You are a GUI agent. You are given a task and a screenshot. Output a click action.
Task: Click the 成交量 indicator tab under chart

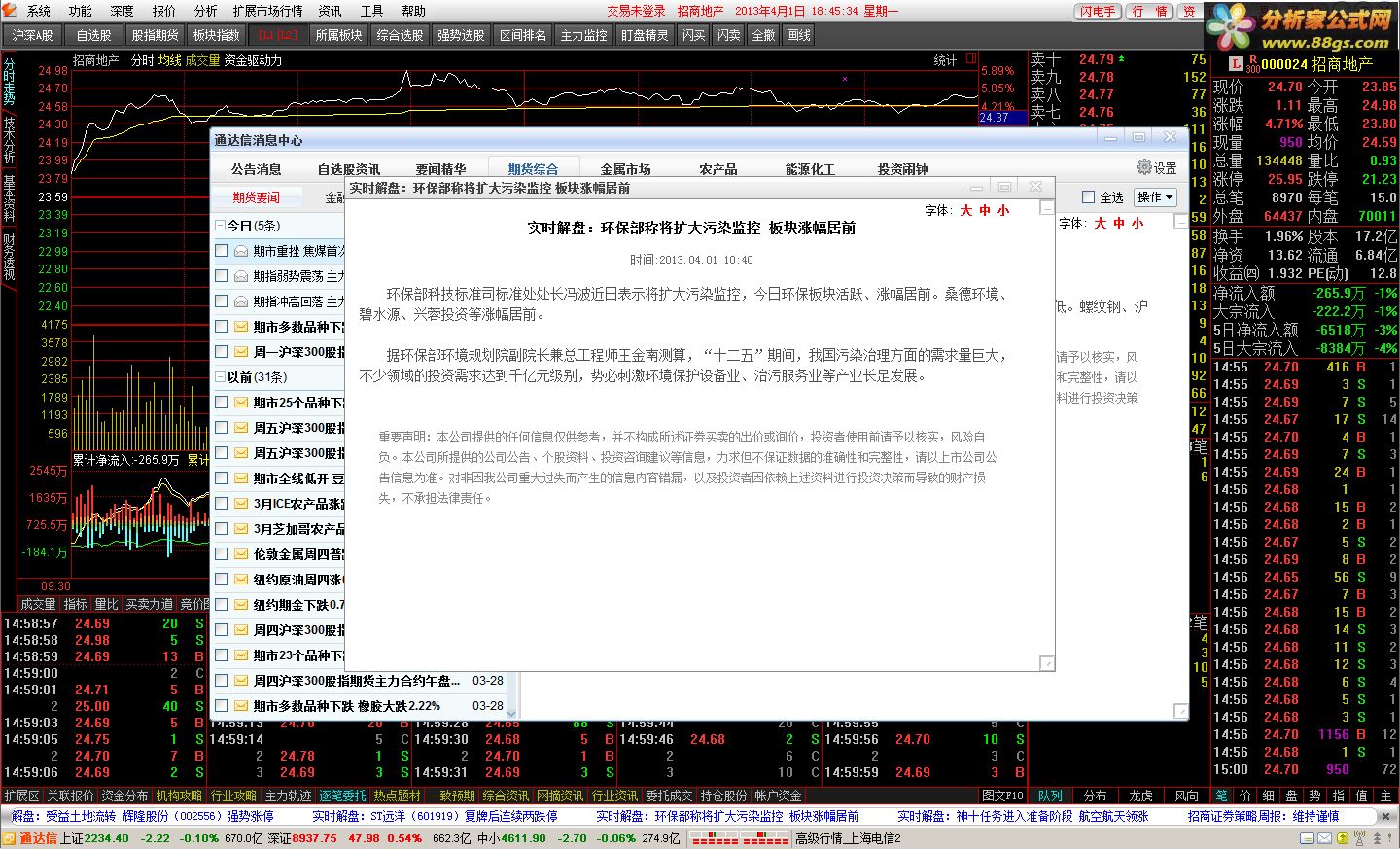[x=39, y=604]
